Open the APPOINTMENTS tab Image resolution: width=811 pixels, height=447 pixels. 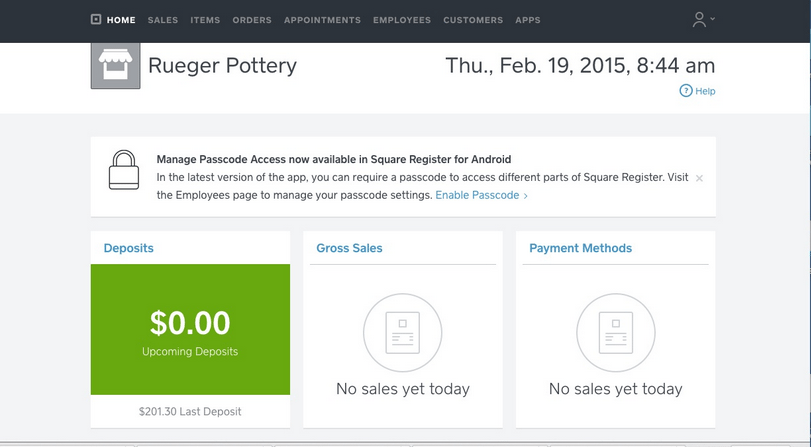tap(322, 20)
